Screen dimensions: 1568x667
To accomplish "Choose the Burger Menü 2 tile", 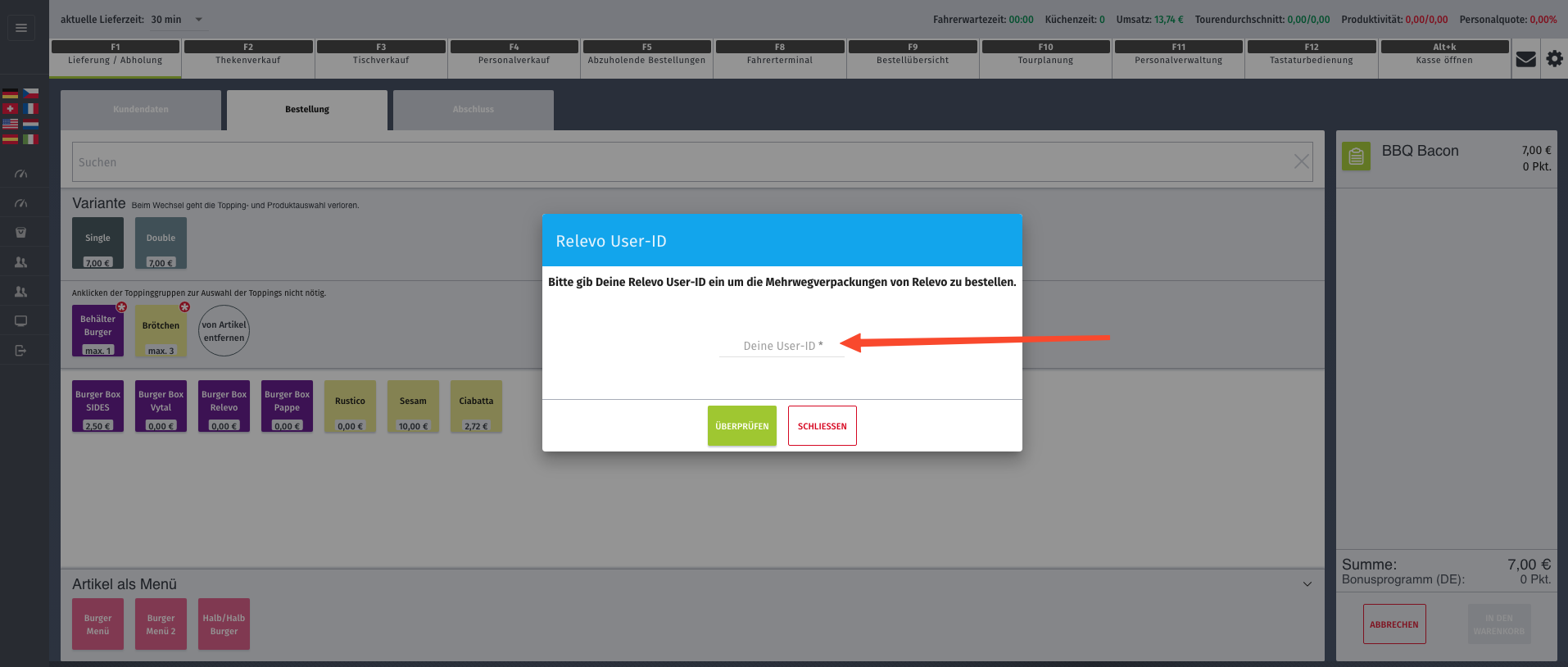I will pyautogui.click(x=161, y=624).
